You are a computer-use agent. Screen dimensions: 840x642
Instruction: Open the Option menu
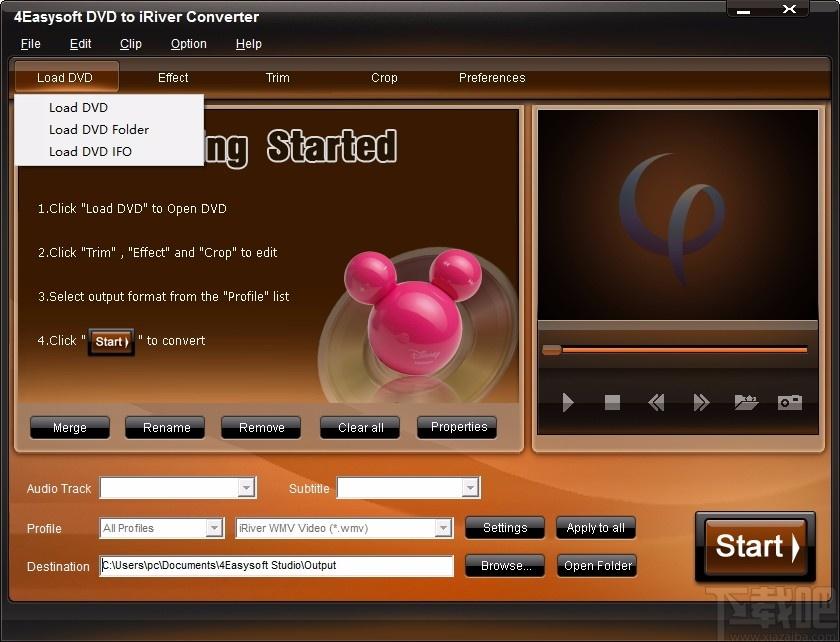pyautogui.click(x=189, y=44)
